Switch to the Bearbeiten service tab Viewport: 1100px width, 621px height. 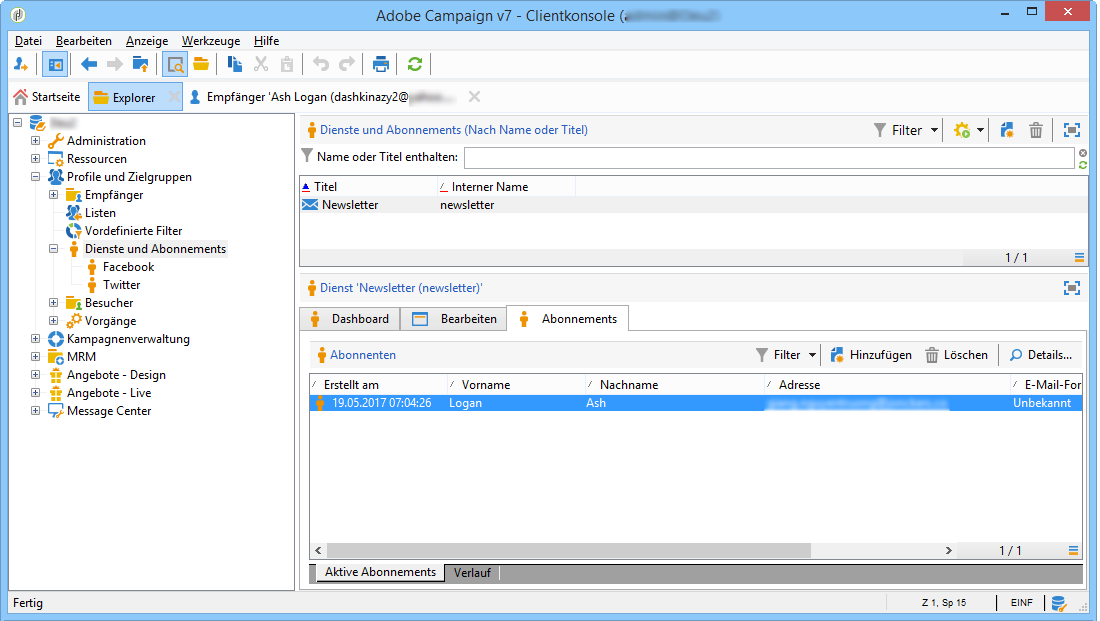pos(454,319)
